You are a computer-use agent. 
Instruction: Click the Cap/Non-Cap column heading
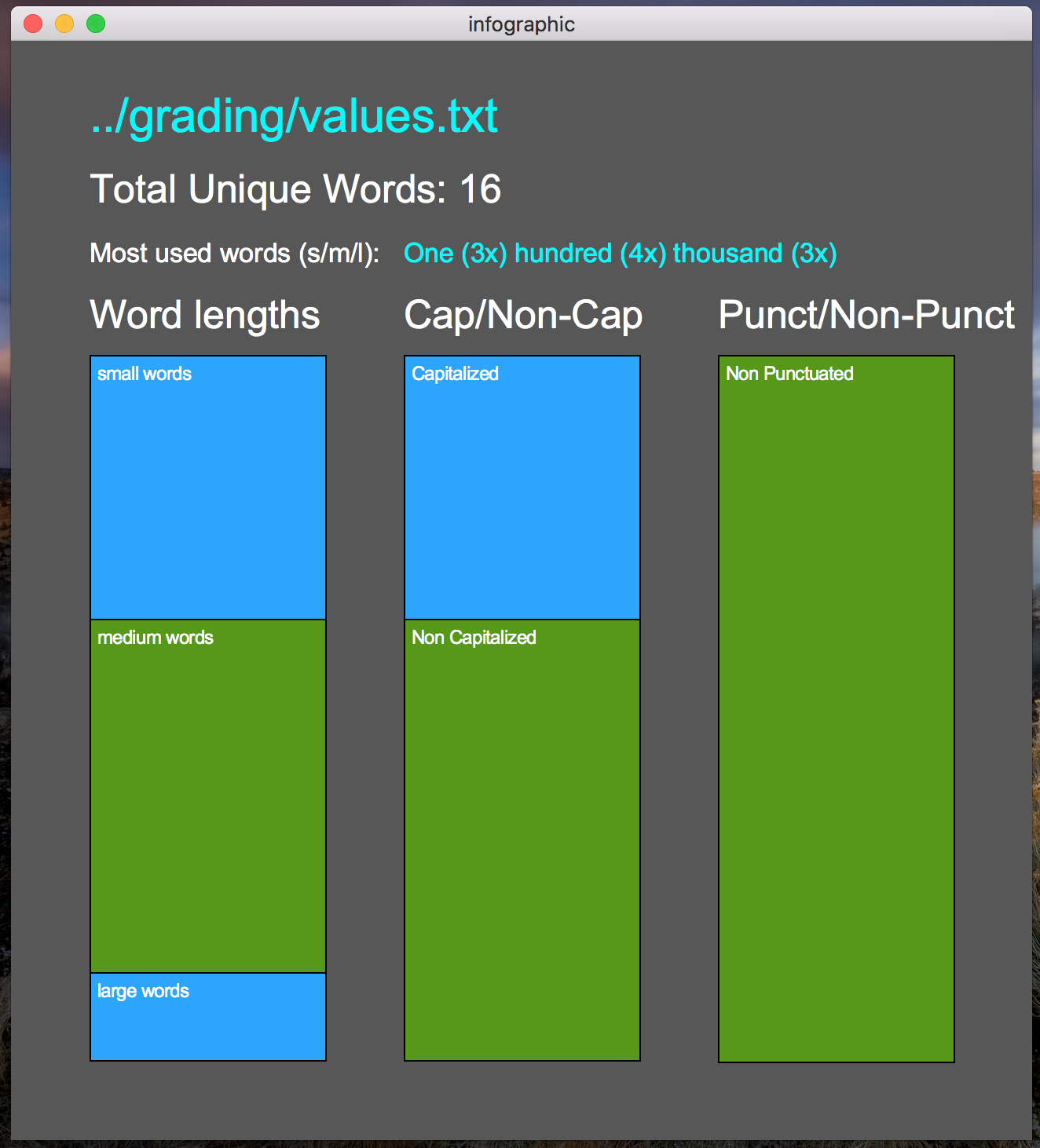[522, 315]
